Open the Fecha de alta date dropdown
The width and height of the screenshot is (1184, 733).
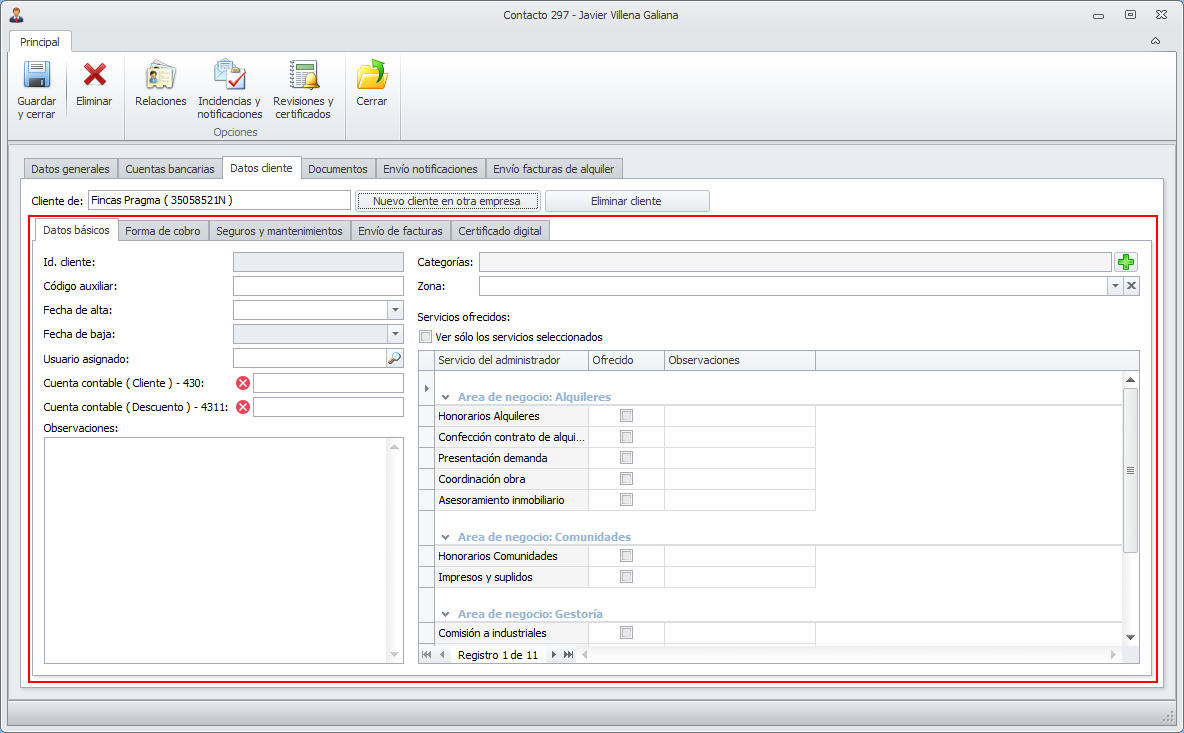(395, 310)
